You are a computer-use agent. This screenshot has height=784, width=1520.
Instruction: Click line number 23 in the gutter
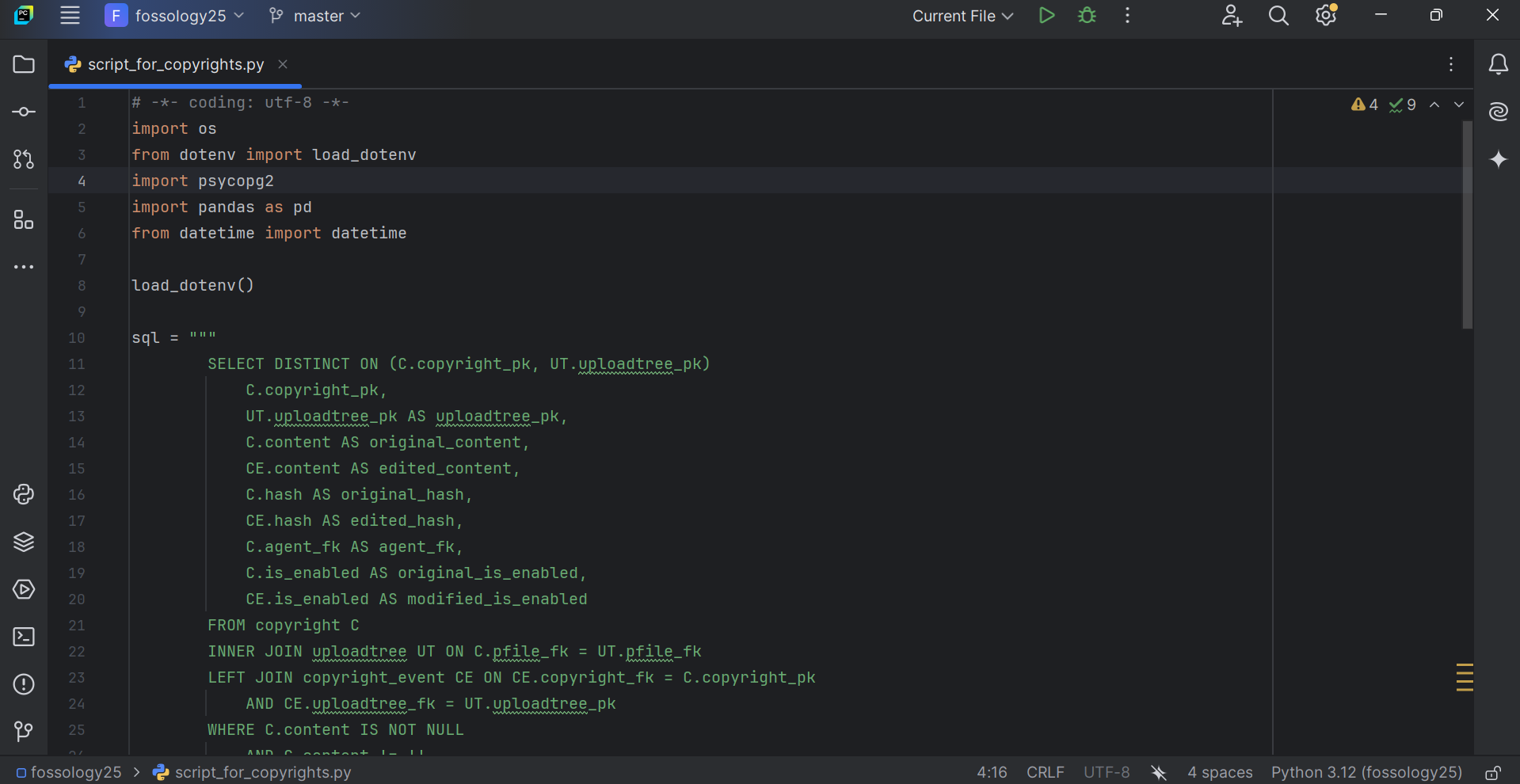[76, 678]
